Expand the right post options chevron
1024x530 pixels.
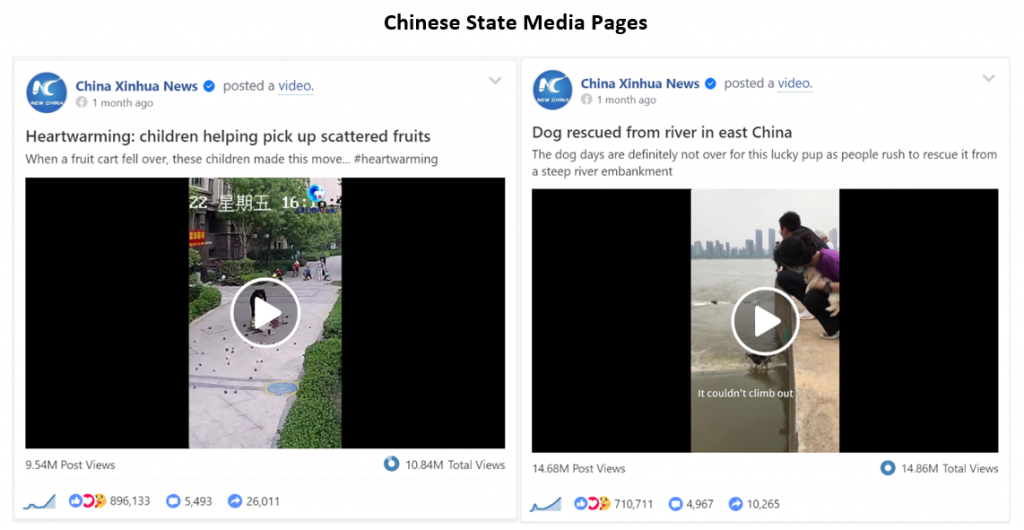989,78
